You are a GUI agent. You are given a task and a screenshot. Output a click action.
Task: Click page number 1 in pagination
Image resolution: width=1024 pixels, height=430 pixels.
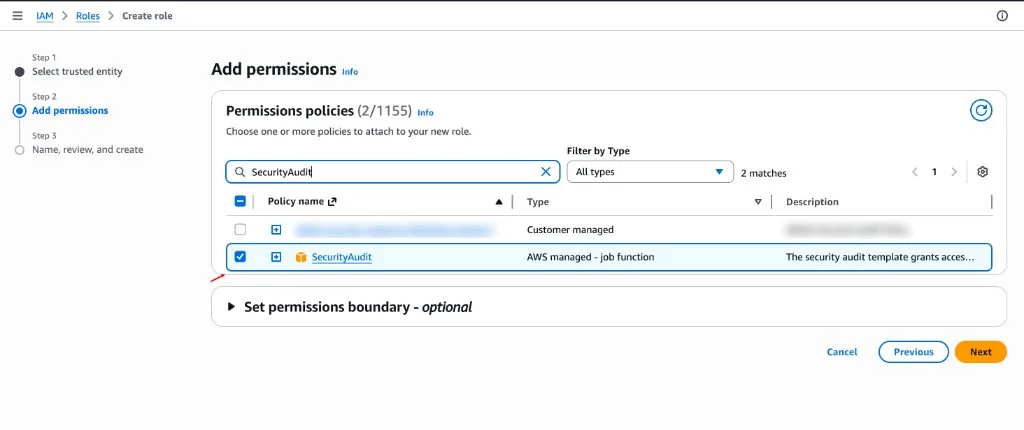click(935, 172)
